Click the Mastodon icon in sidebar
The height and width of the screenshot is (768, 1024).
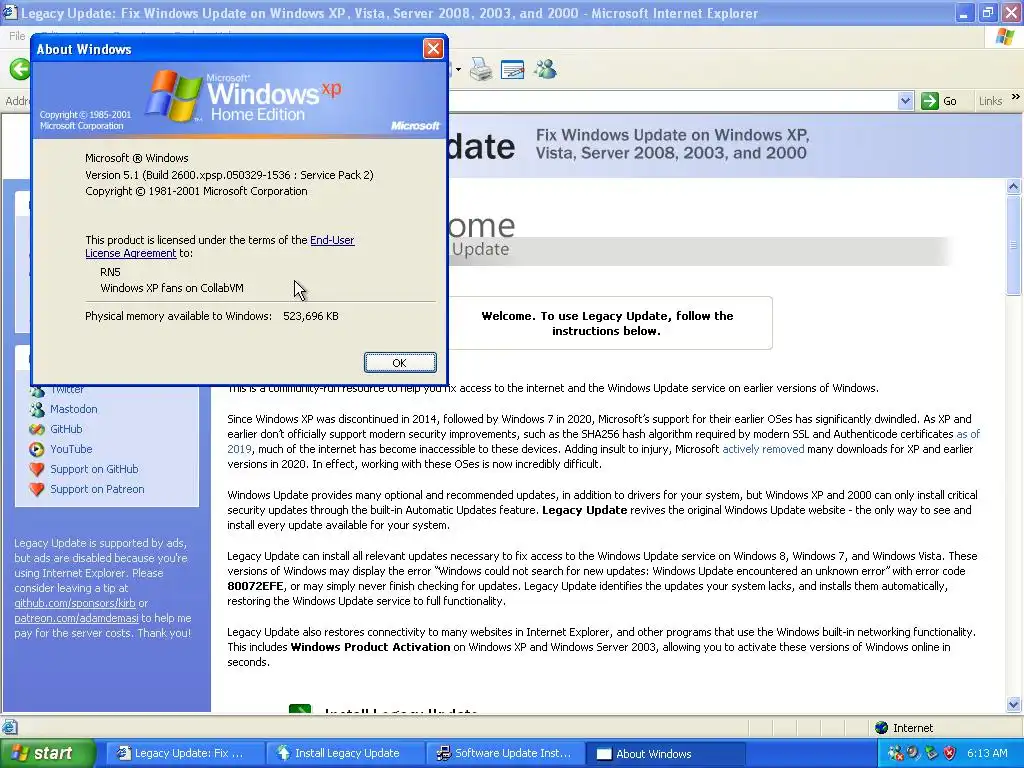tap(37, 409)
